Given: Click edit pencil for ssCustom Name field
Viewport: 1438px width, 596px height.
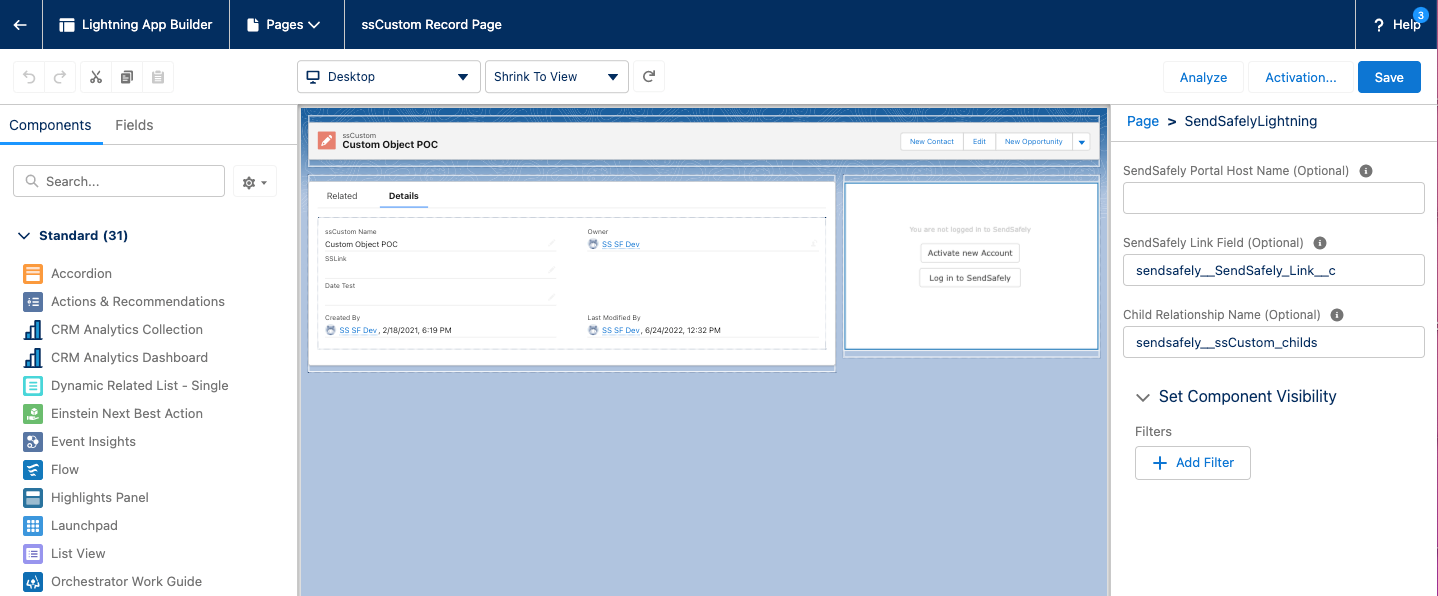Looking at the screenshot, I should click(x=551, y=243).
